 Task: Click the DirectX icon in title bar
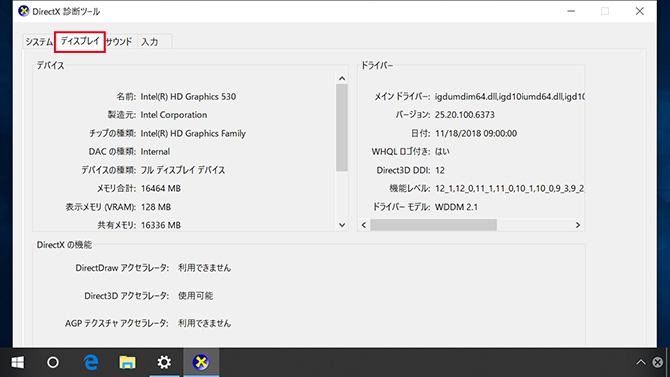[24, 11]
